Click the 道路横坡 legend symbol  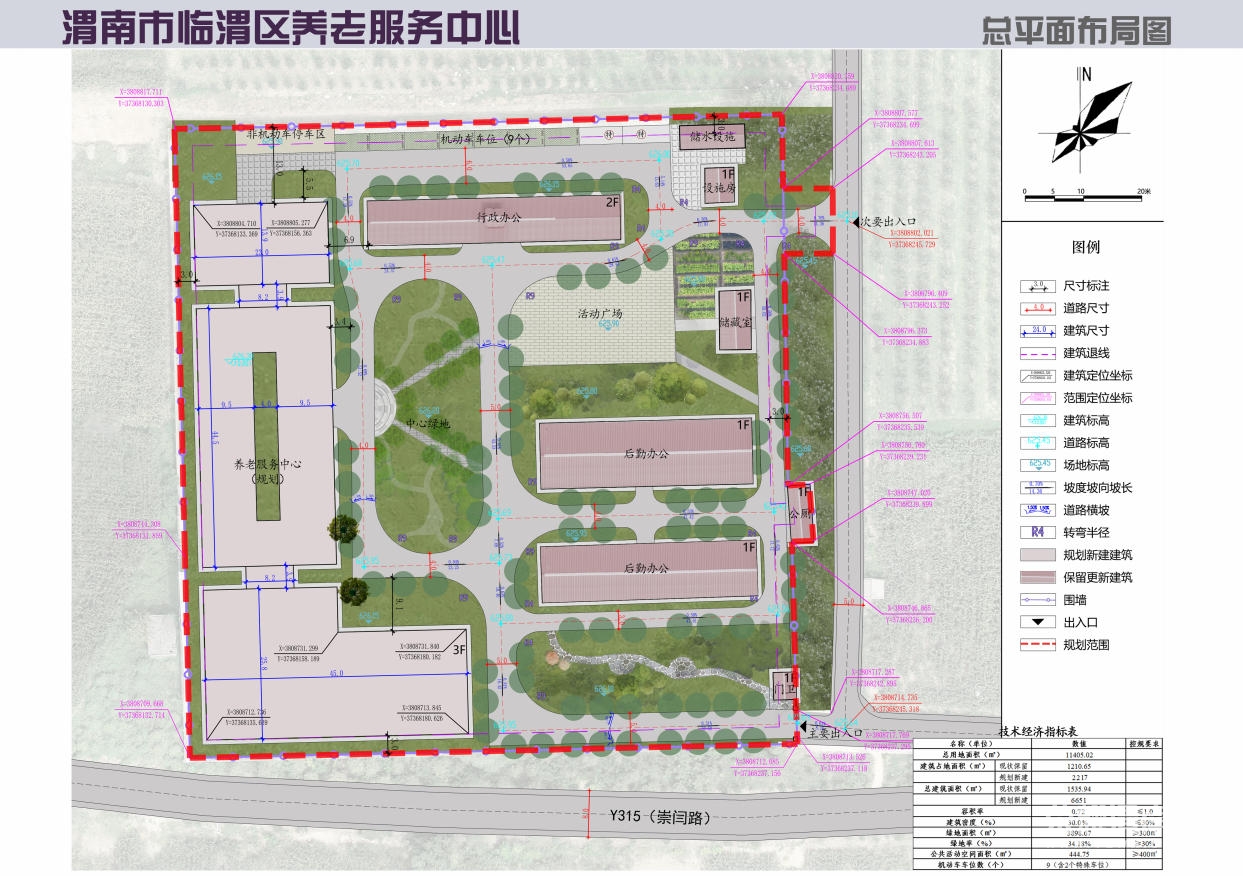coord(1037,510)
